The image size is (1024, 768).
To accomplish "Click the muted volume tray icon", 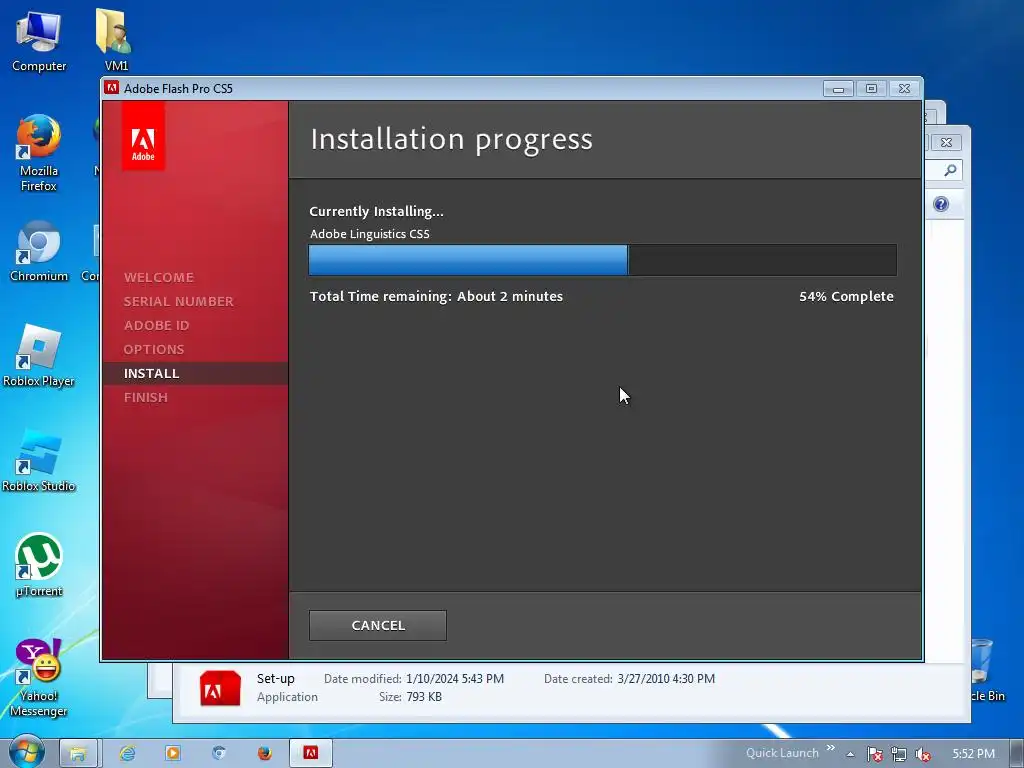I will point(923,754).
